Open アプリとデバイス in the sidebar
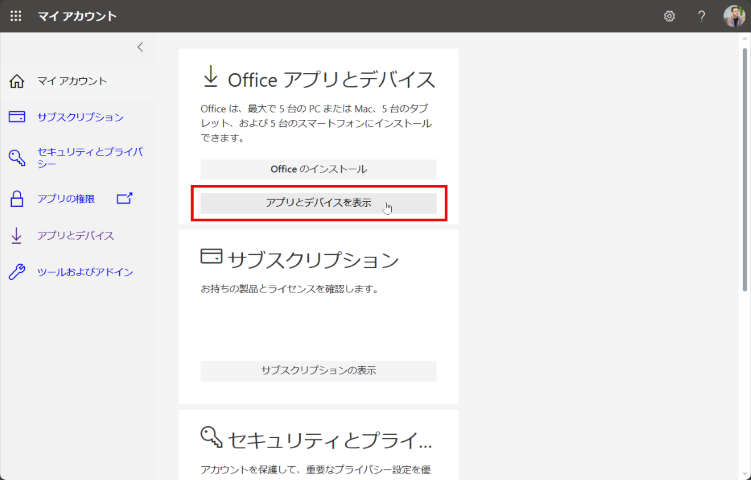 pyautogui.click(x=76, y=236)
